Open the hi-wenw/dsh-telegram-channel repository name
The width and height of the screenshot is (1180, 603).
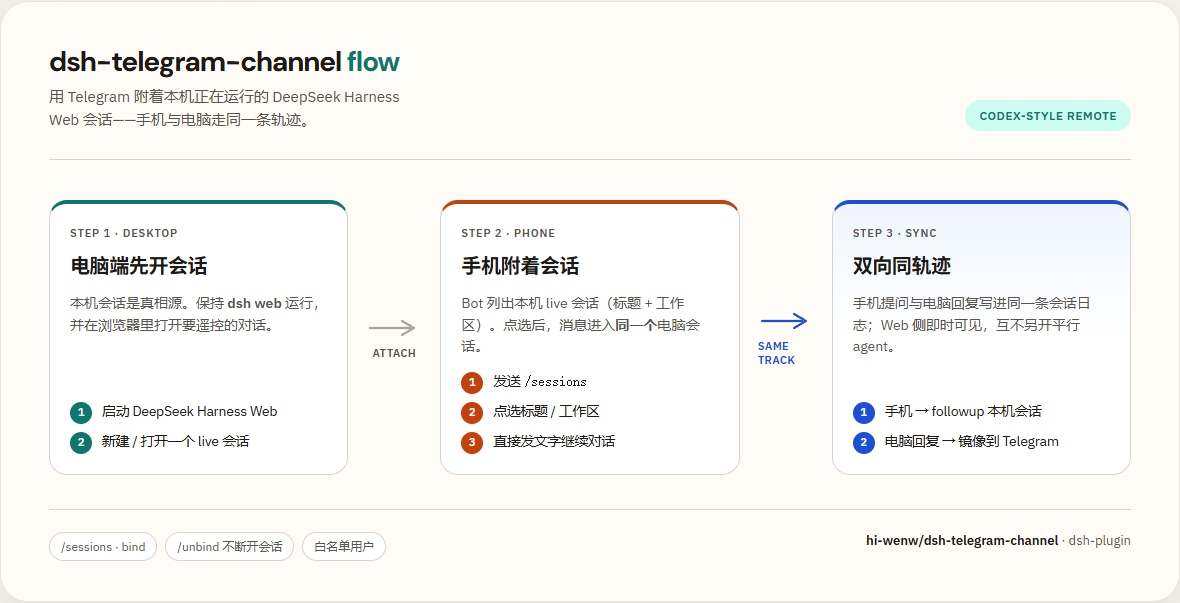[x=962, y=541]
